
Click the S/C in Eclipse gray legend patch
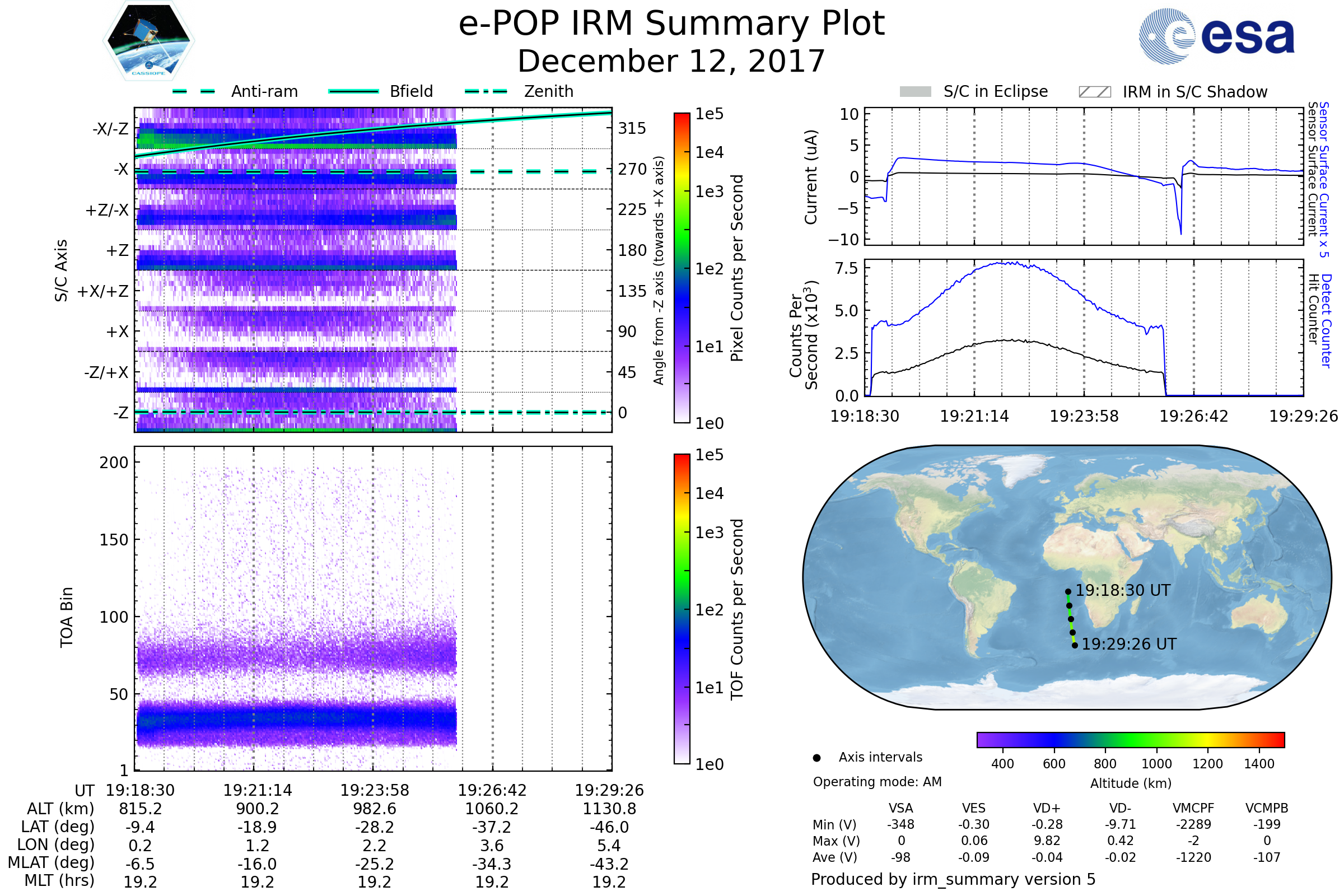[x=915, y=92]
